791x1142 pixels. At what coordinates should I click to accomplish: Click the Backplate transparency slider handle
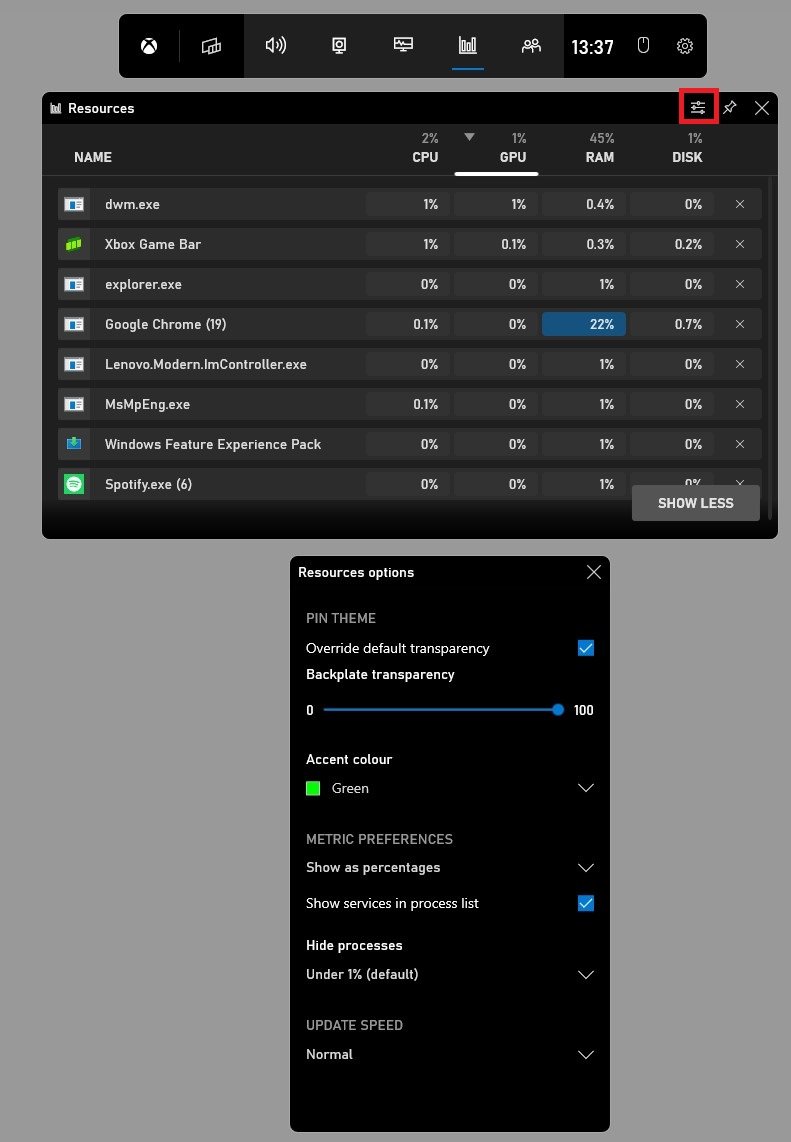pyautogui.click(x=558, y=710)
